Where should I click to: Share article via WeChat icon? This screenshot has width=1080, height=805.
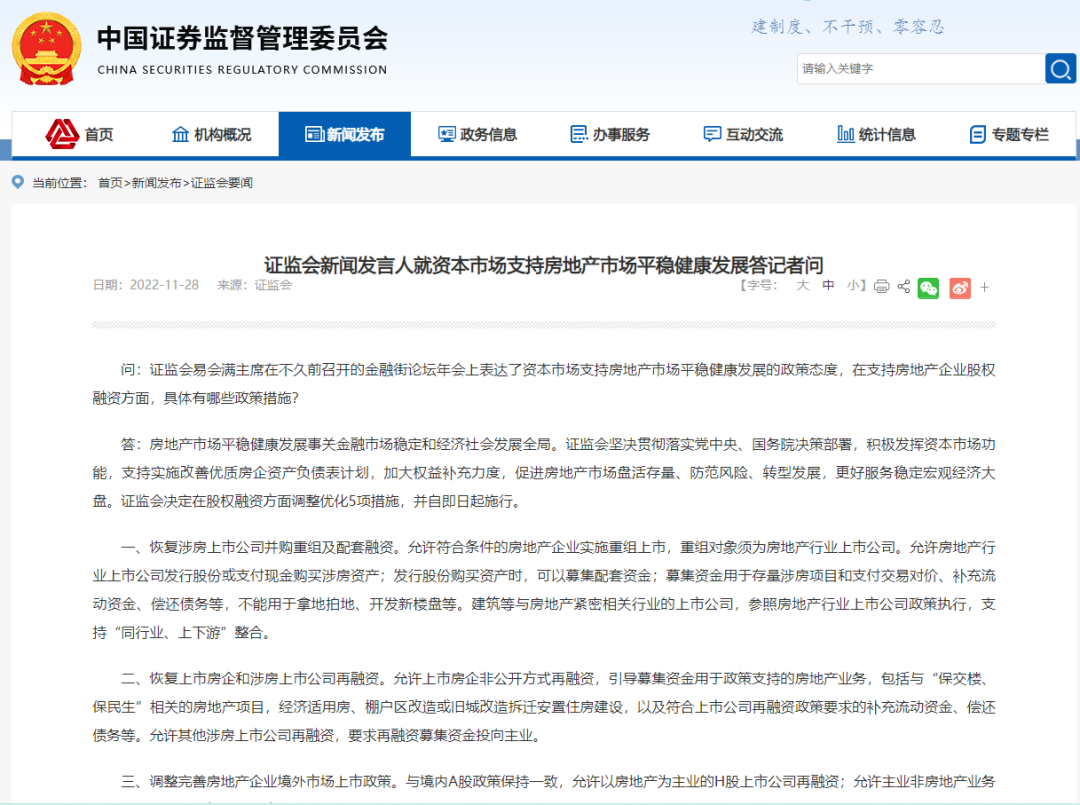pyautogui.click(x=928, y=288)
